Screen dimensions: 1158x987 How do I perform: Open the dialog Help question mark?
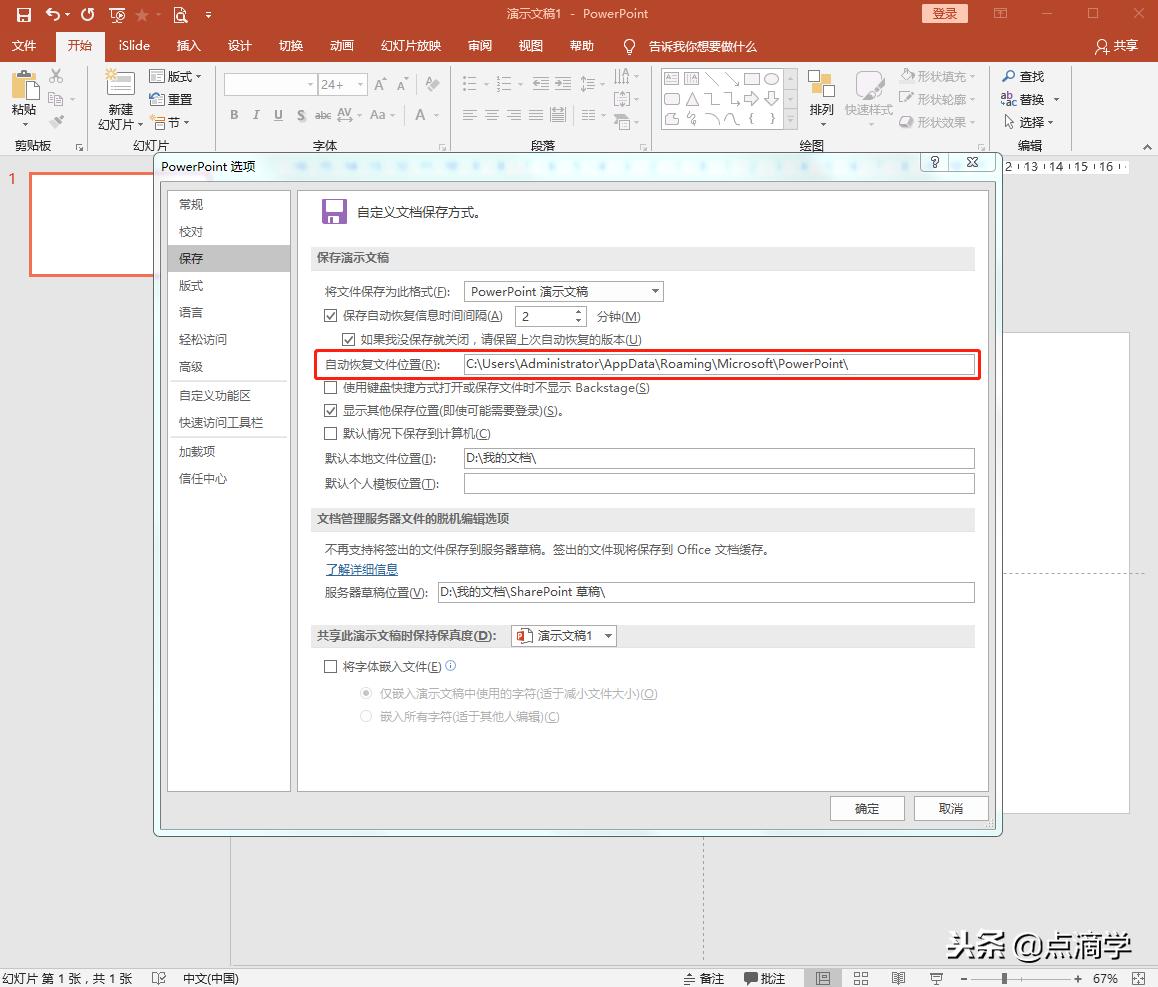click(935, 163)
